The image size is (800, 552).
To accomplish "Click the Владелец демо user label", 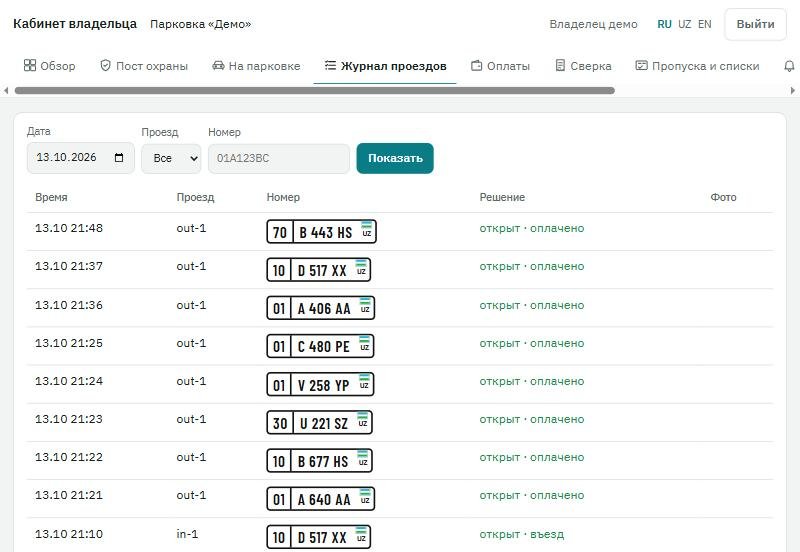I will 593,24.
